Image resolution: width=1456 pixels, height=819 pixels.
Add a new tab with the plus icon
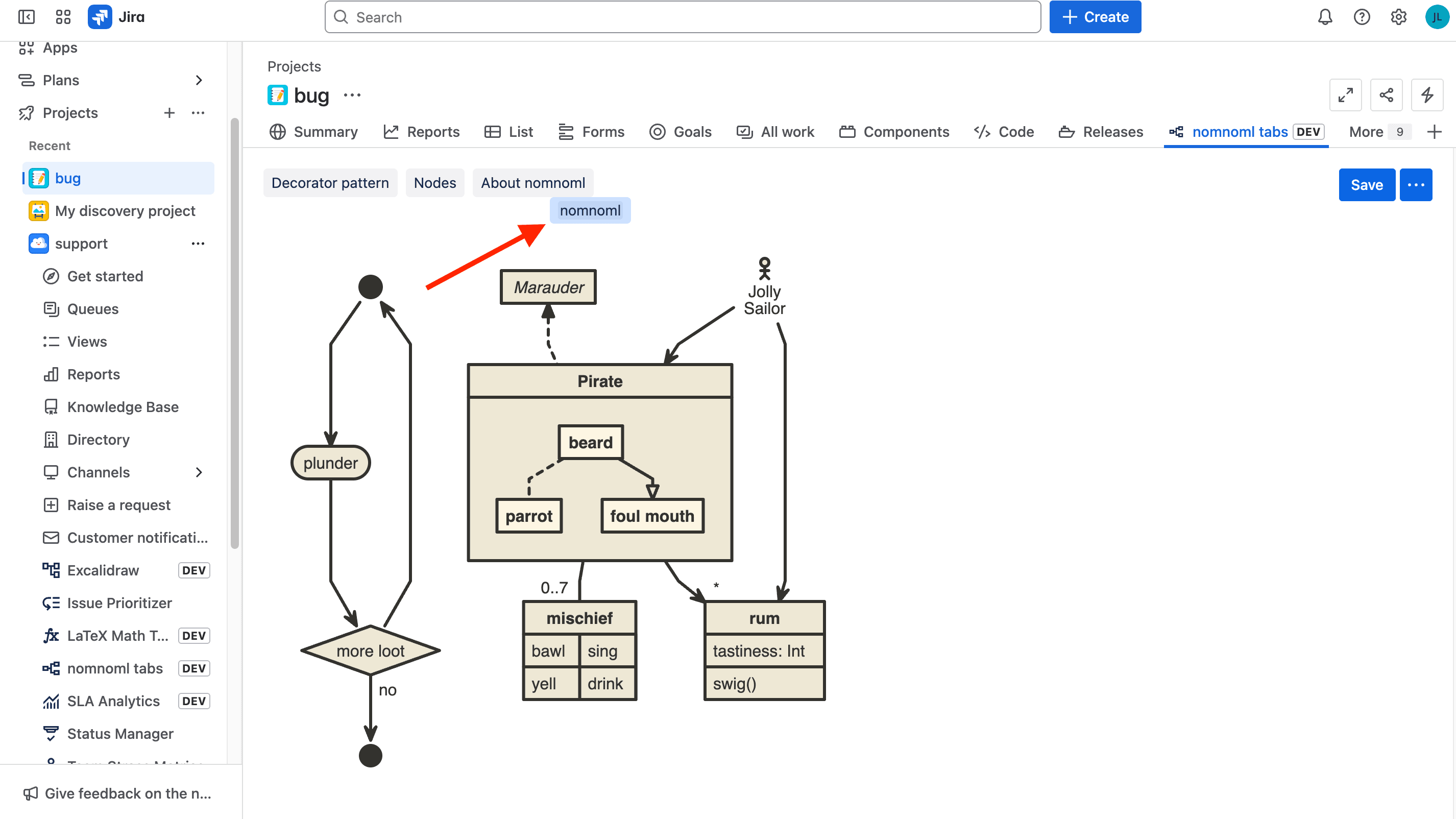1434,132
